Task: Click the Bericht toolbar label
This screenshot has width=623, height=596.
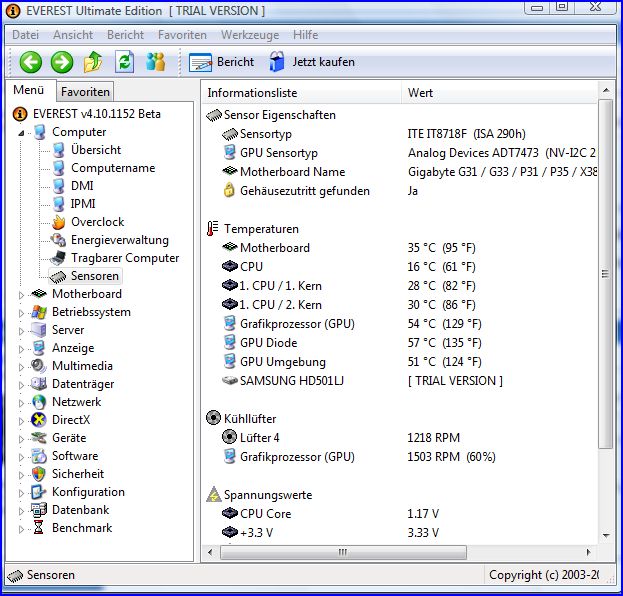Action: point(236,62)
